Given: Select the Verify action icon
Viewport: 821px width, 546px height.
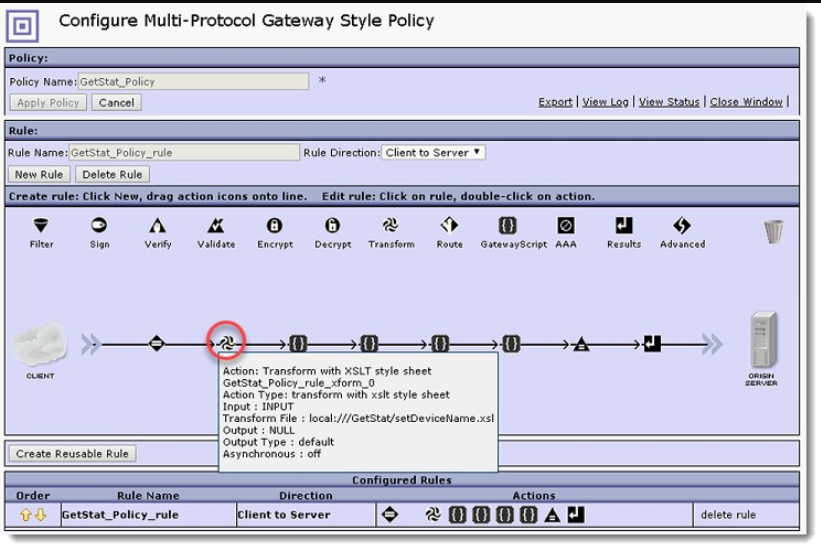Looking at the screenshot, I should (x=158, y=226).
